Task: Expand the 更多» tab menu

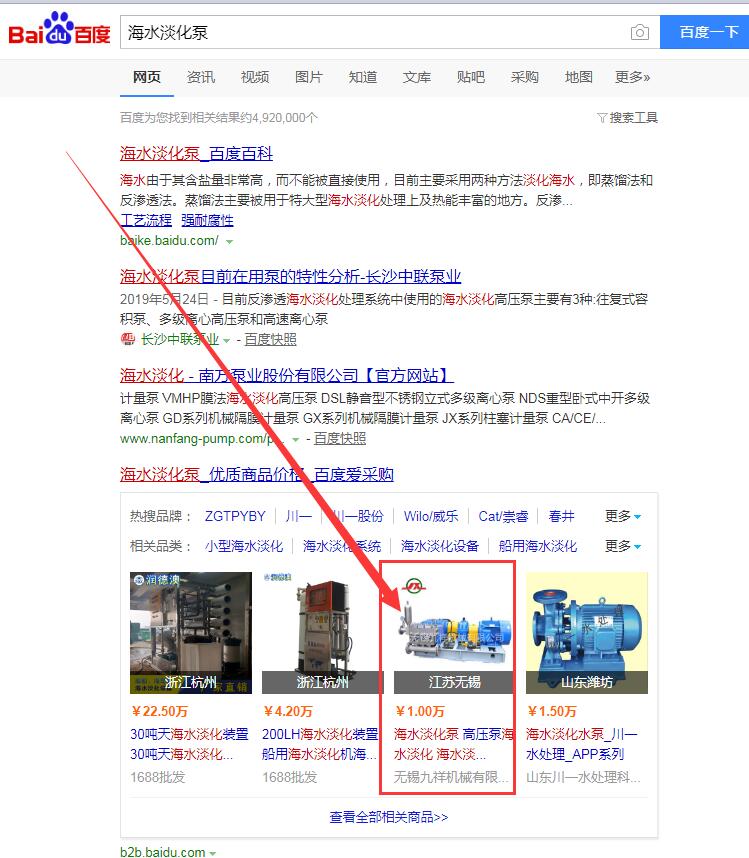Action: point(632,77)
